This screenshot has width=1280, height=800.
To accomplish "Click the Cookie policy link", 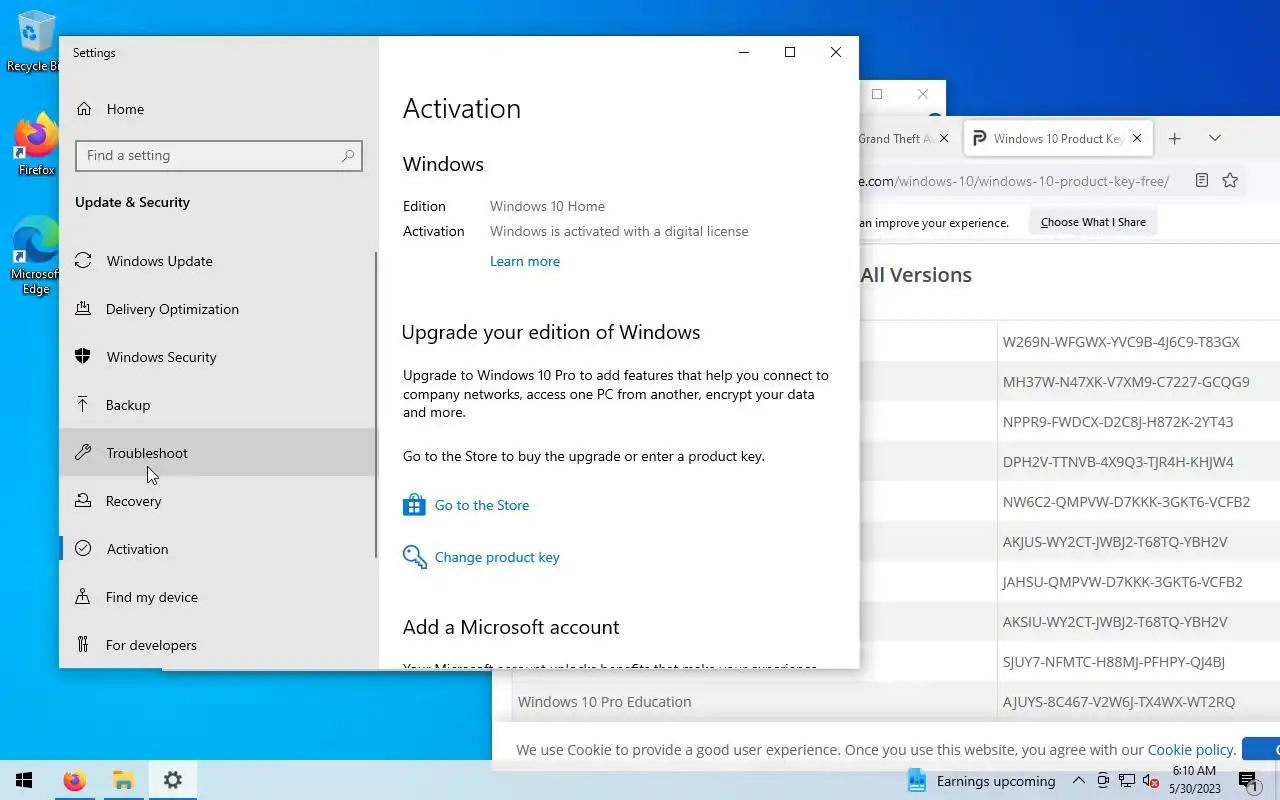I will point(1190,749).
